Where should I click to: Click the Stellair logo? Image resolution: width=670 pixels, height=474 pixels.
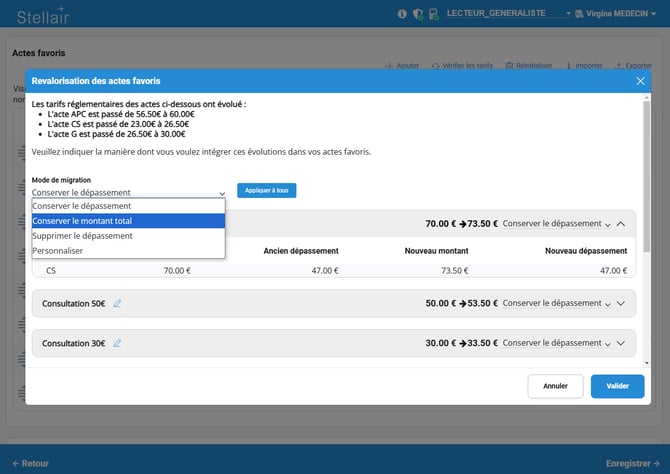[43, 14]
